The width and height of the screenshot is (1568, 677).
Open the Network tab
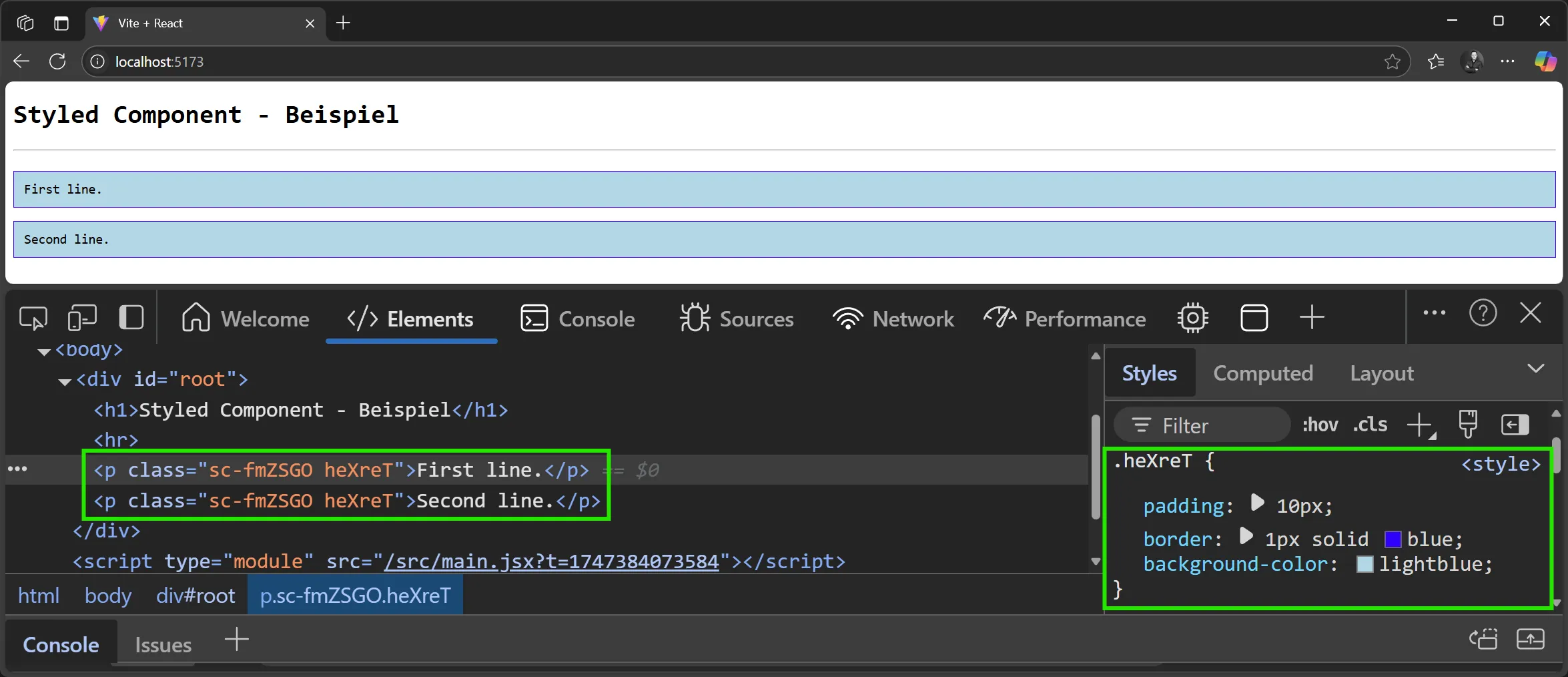tap(893, 318)
